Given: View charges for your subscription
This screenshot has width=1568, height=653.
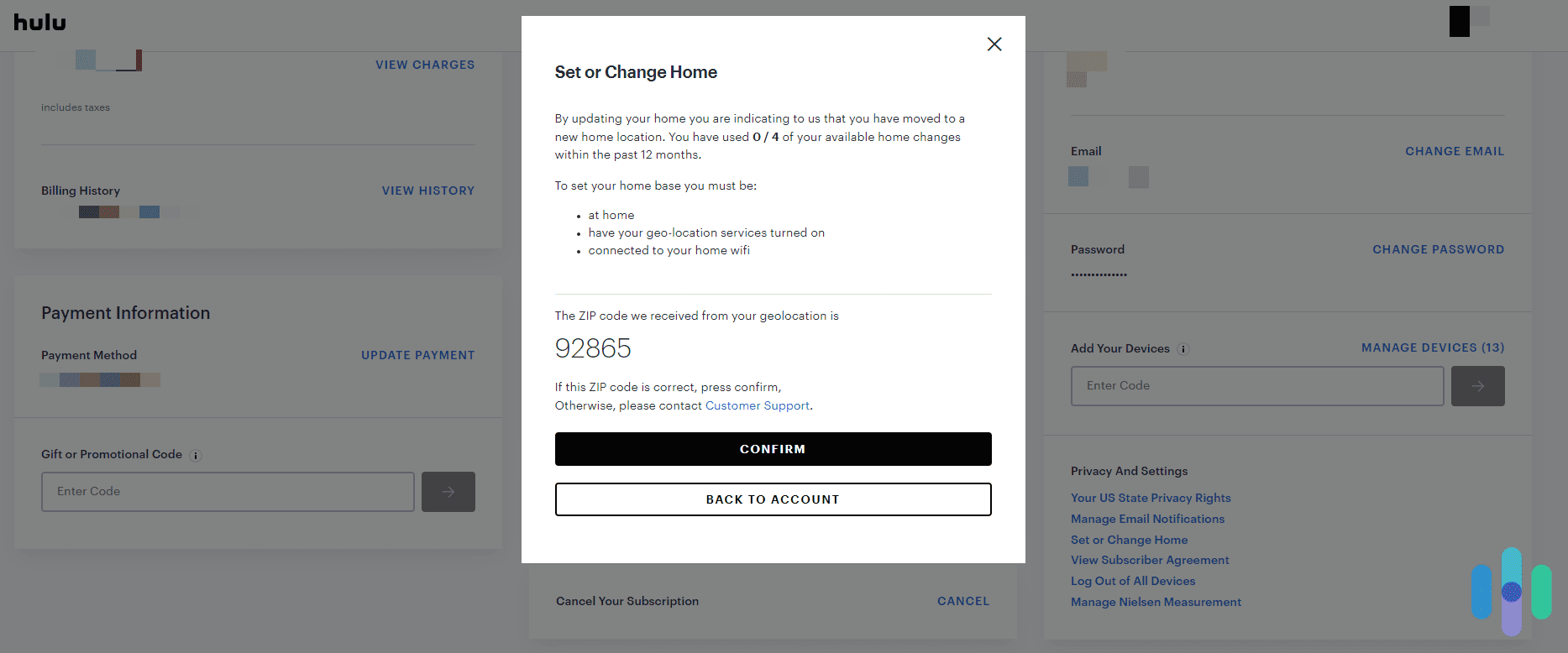Looking at the screenshot, I should coord(425,65).
